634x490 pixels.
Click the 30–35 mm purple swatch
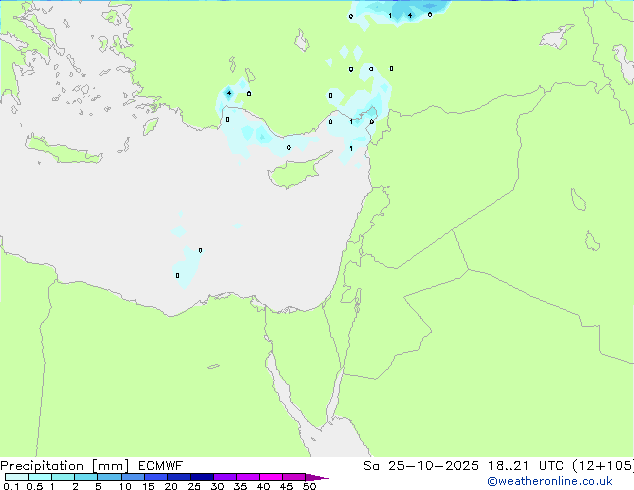[224, 477]
